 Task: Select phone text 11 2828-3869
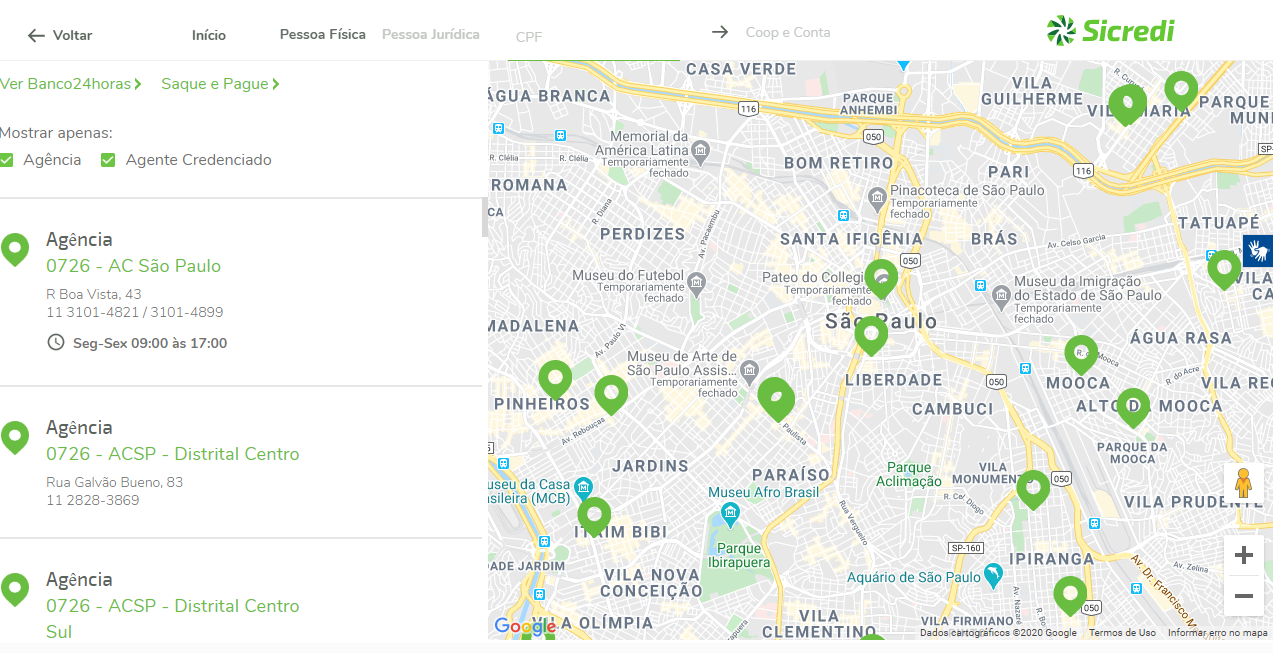coord(93,500)
